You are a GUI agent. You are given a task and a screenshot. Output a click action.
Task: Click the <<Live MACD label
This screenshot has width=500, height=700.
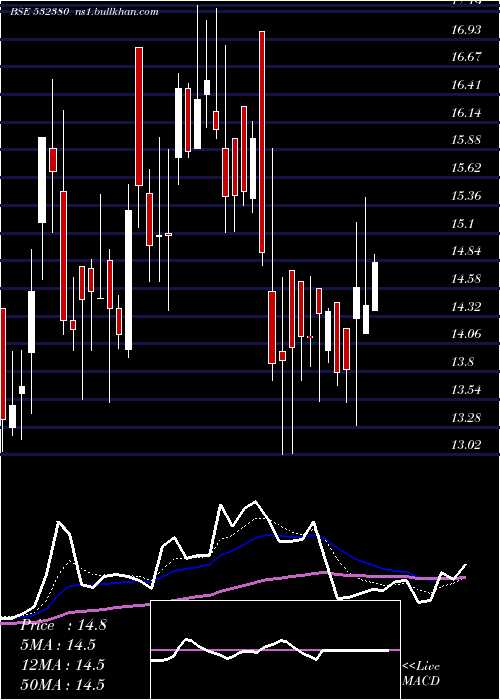[421, 673]
